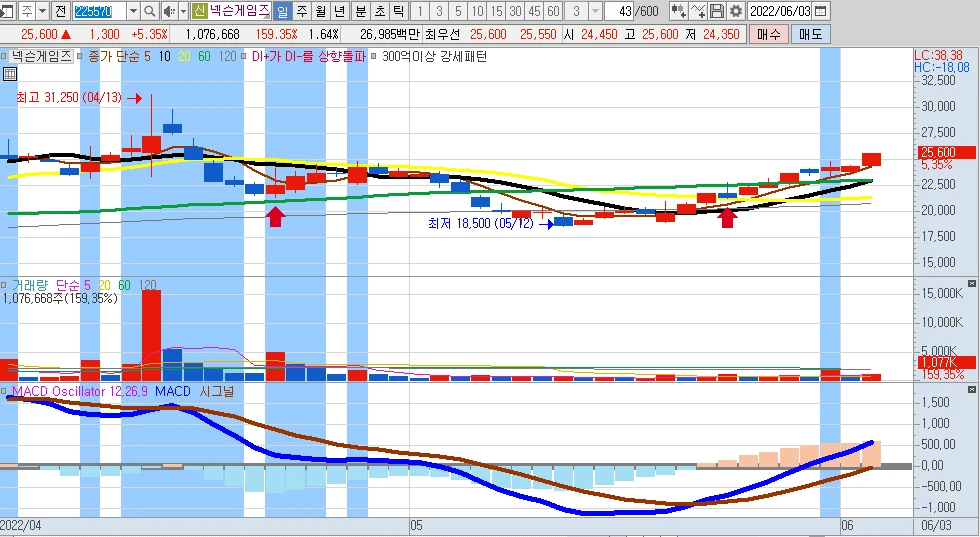Select the 60 interval button
This screenshot has height=537, width=980.
pyautogui.click(x=553, y=11)
